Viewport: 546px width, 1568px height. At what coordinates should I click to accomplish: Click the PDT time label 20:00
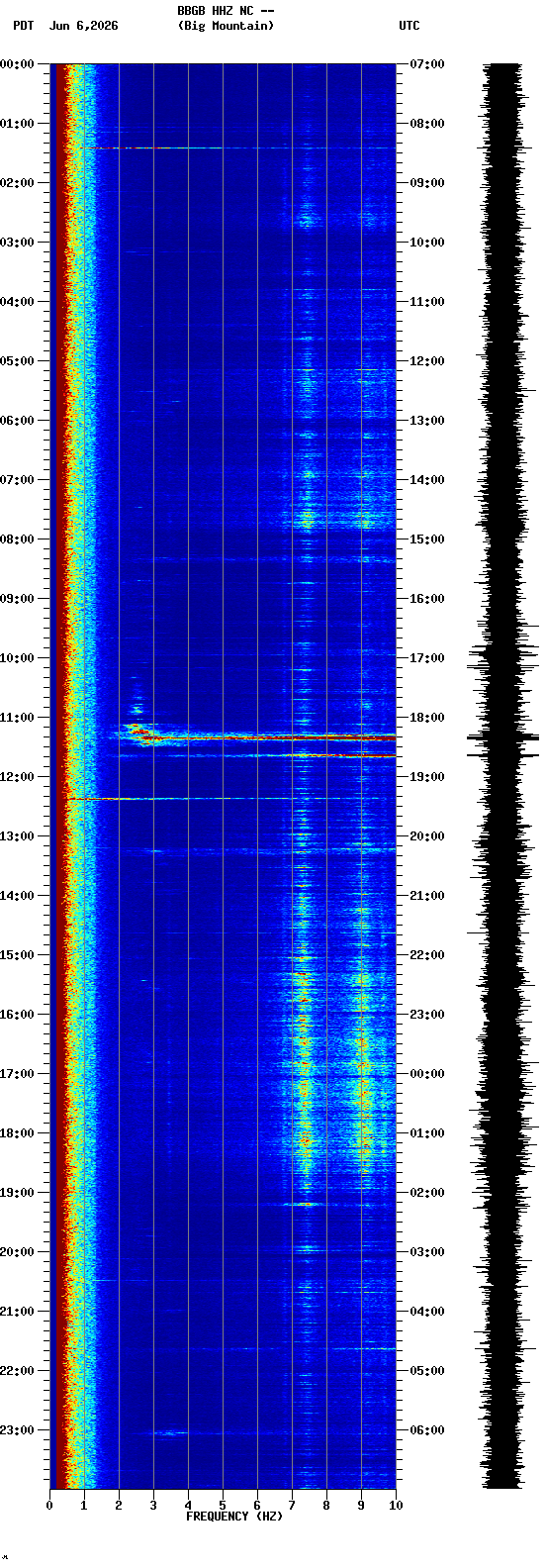17,1252
